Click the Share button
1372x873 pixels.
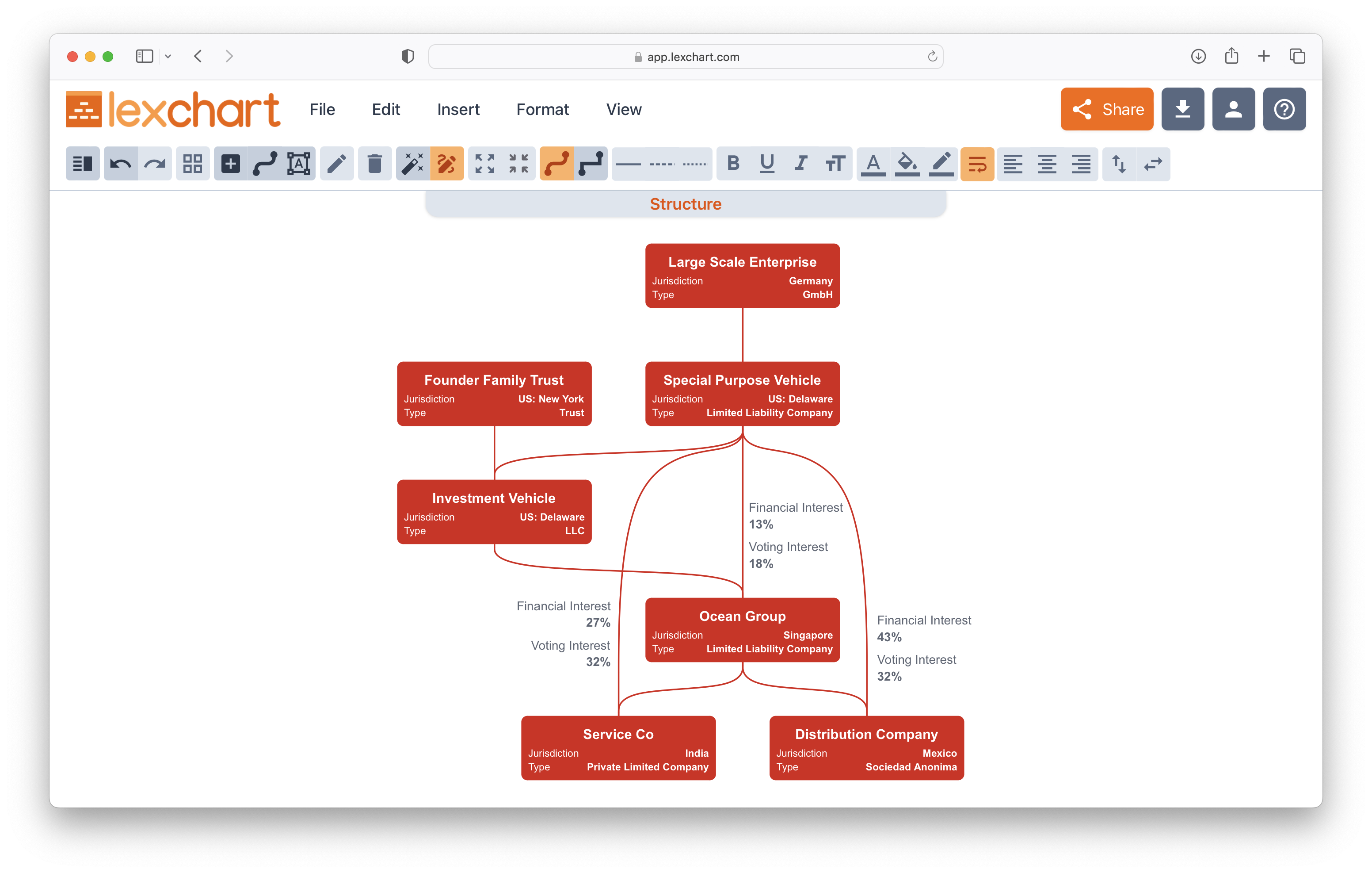(x=1108, y=110)
